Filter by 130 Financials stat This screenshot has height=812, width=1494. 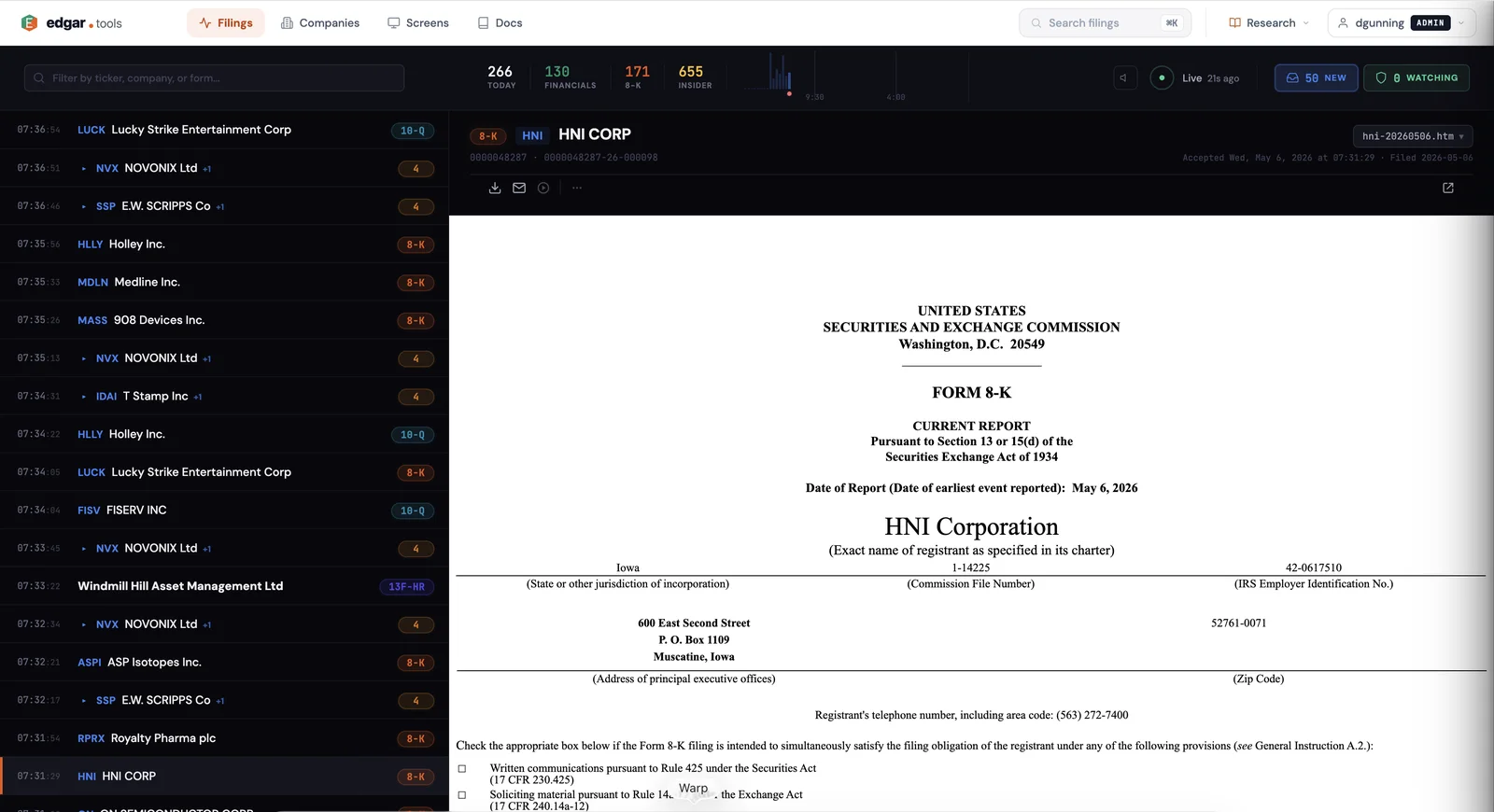coord(570,77)
